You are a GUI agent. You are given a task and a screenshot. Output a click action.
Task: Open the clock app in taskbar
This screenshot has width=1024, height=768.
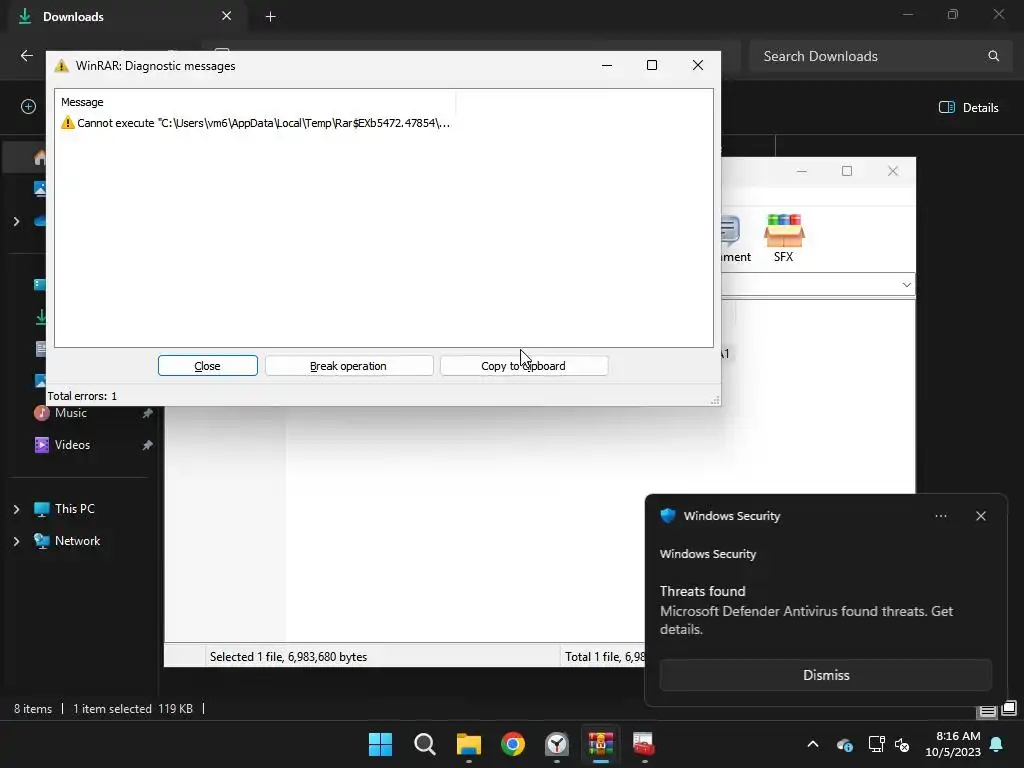(557, 744)
